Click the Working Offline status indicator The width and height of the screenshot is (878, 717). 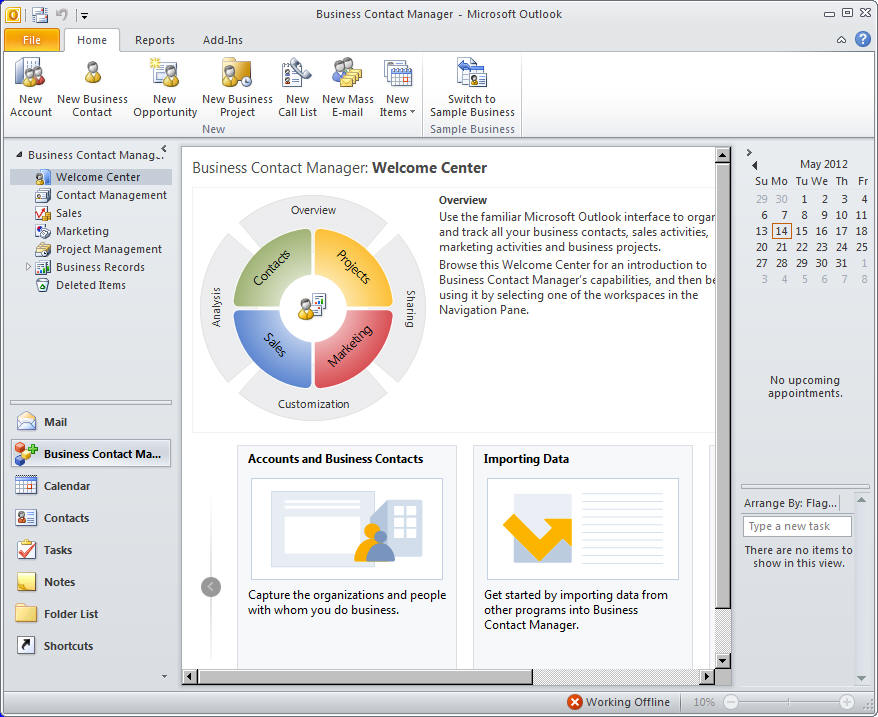tap(618, 702)
